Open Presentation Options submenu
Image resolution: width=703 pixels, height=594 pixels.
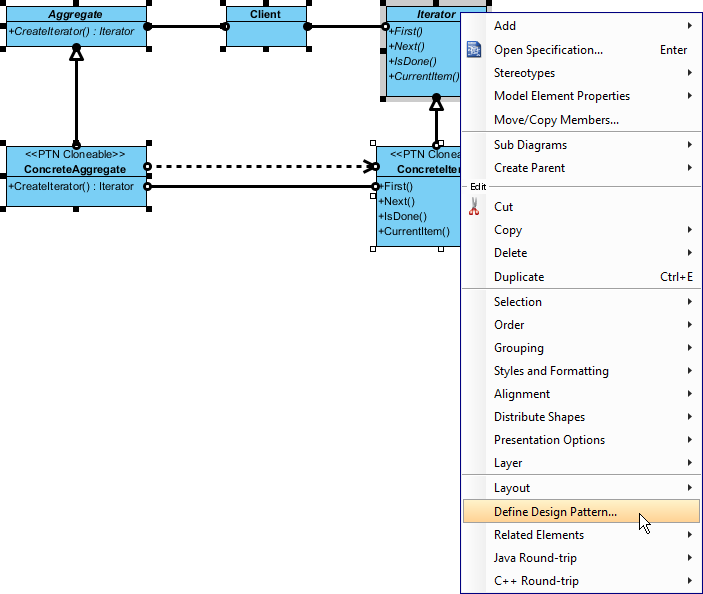581,440
